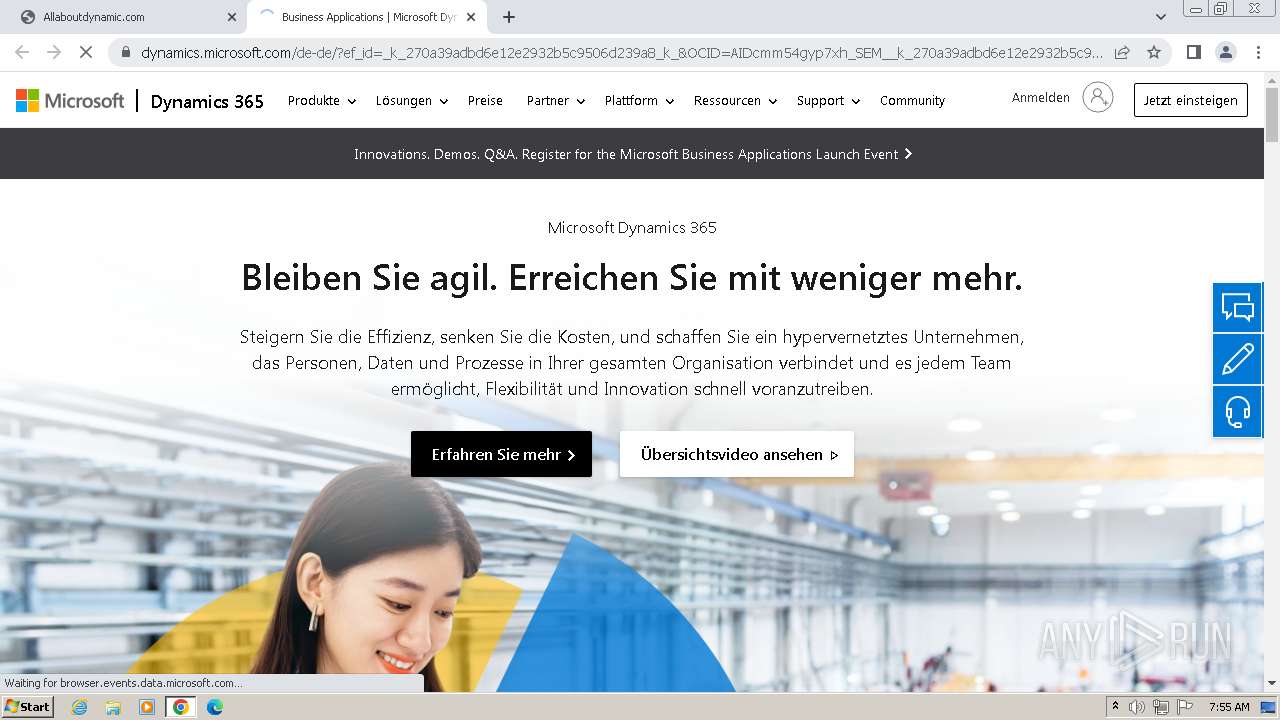Image resolution: width=1280 pixels, height=720 pixels.
Task: Bookmark this page with the star icon
Action: point(1154,52)
